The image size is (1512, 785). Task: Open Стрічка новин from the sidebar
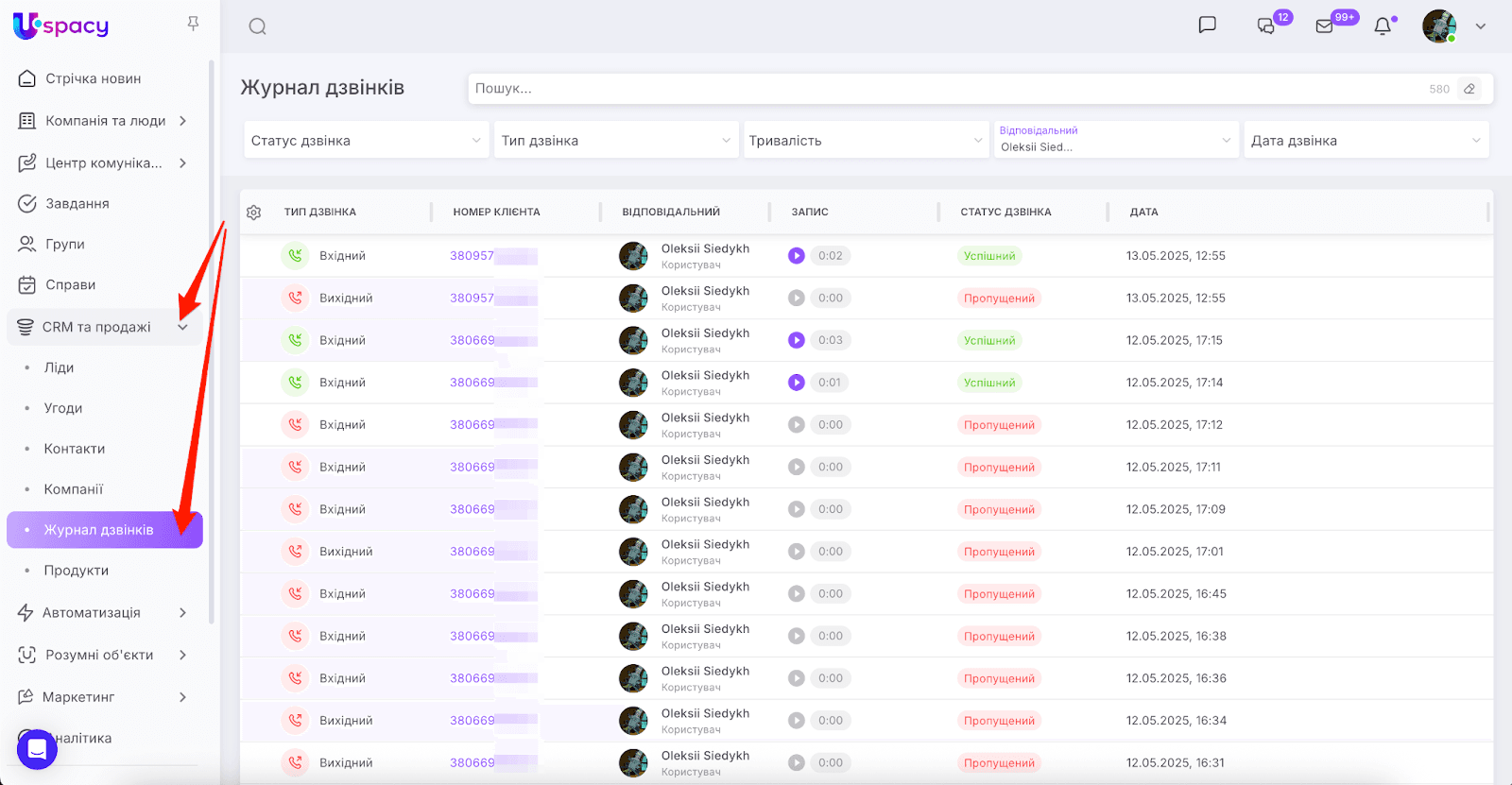[x=93, y=78]
